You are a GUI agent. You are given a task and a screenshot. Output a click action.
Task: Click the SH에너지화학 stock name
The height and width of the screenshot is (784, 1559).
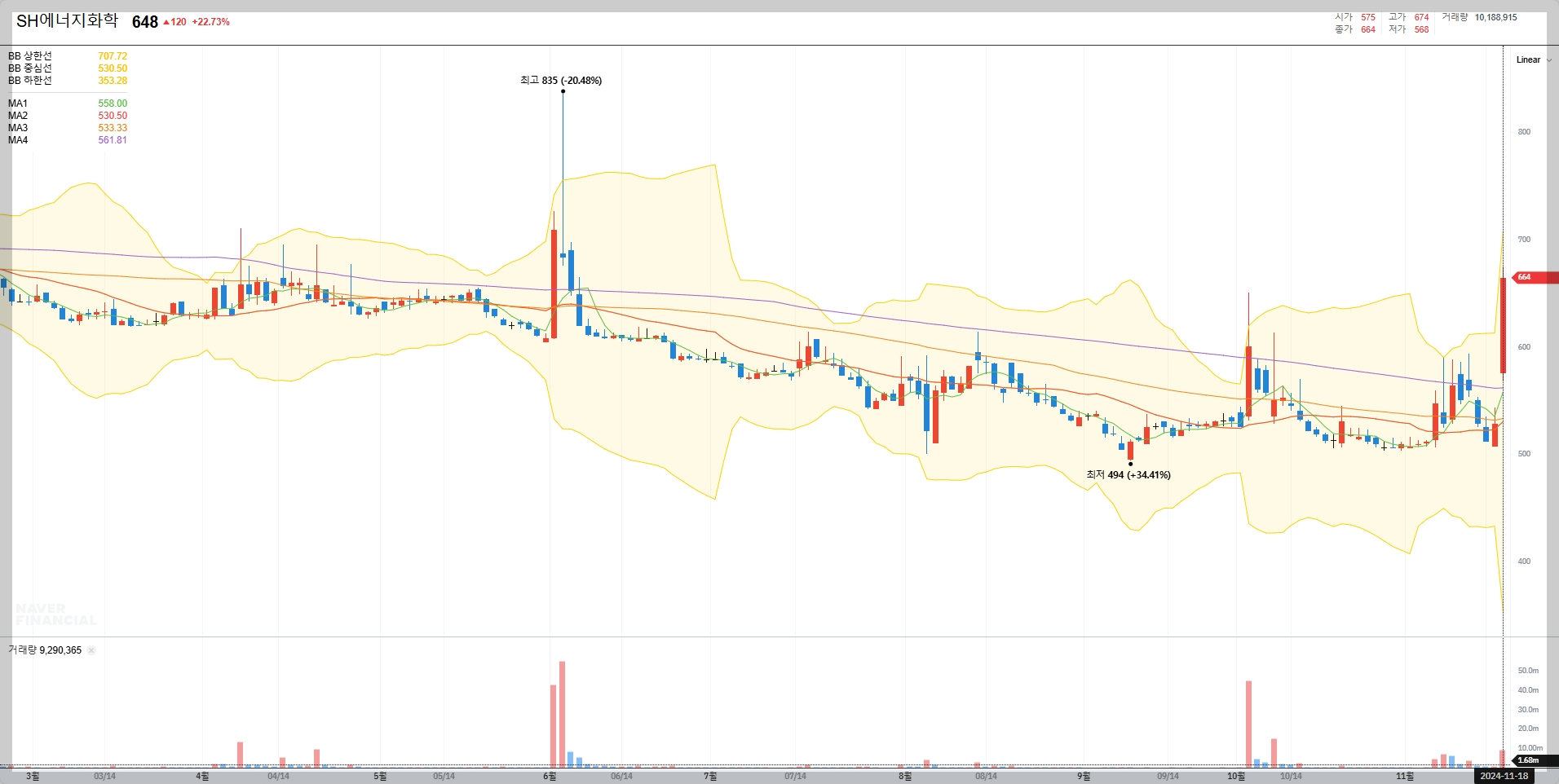click(x=68, y=21)
